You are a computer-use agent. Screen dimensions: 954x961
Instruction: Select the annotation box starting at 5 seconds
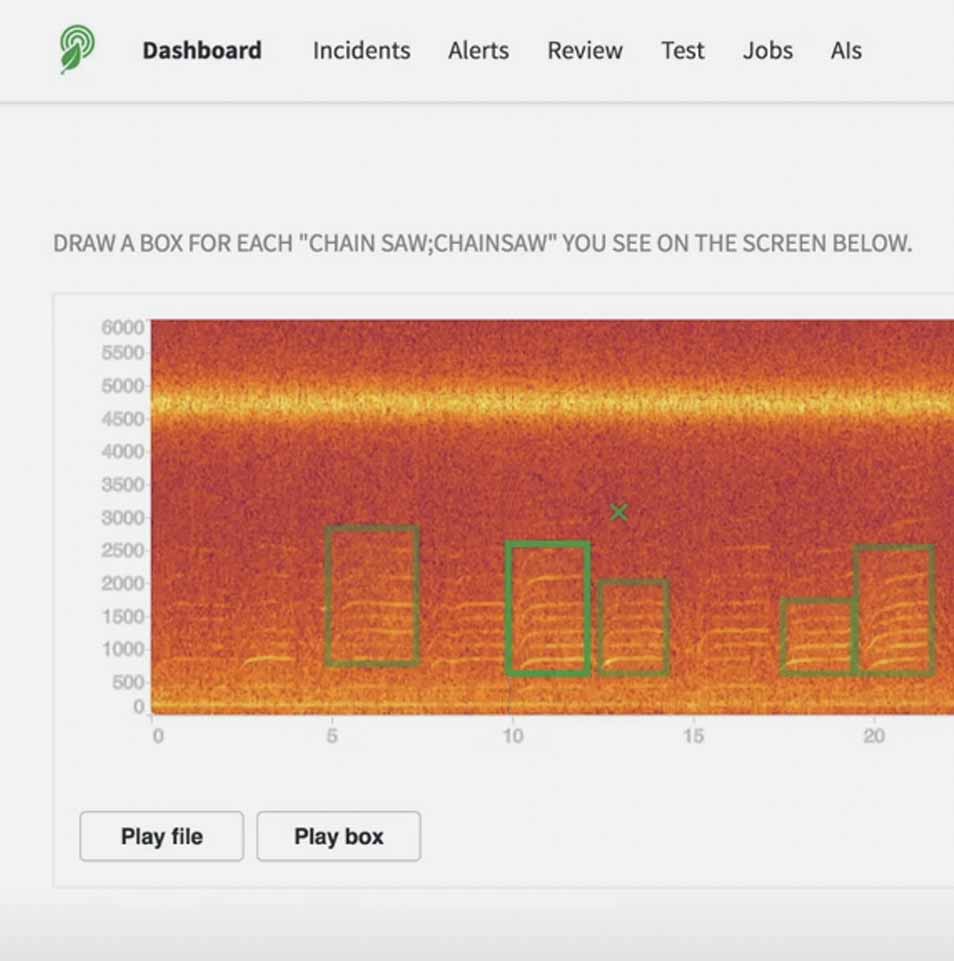click(x=373, y=595)
